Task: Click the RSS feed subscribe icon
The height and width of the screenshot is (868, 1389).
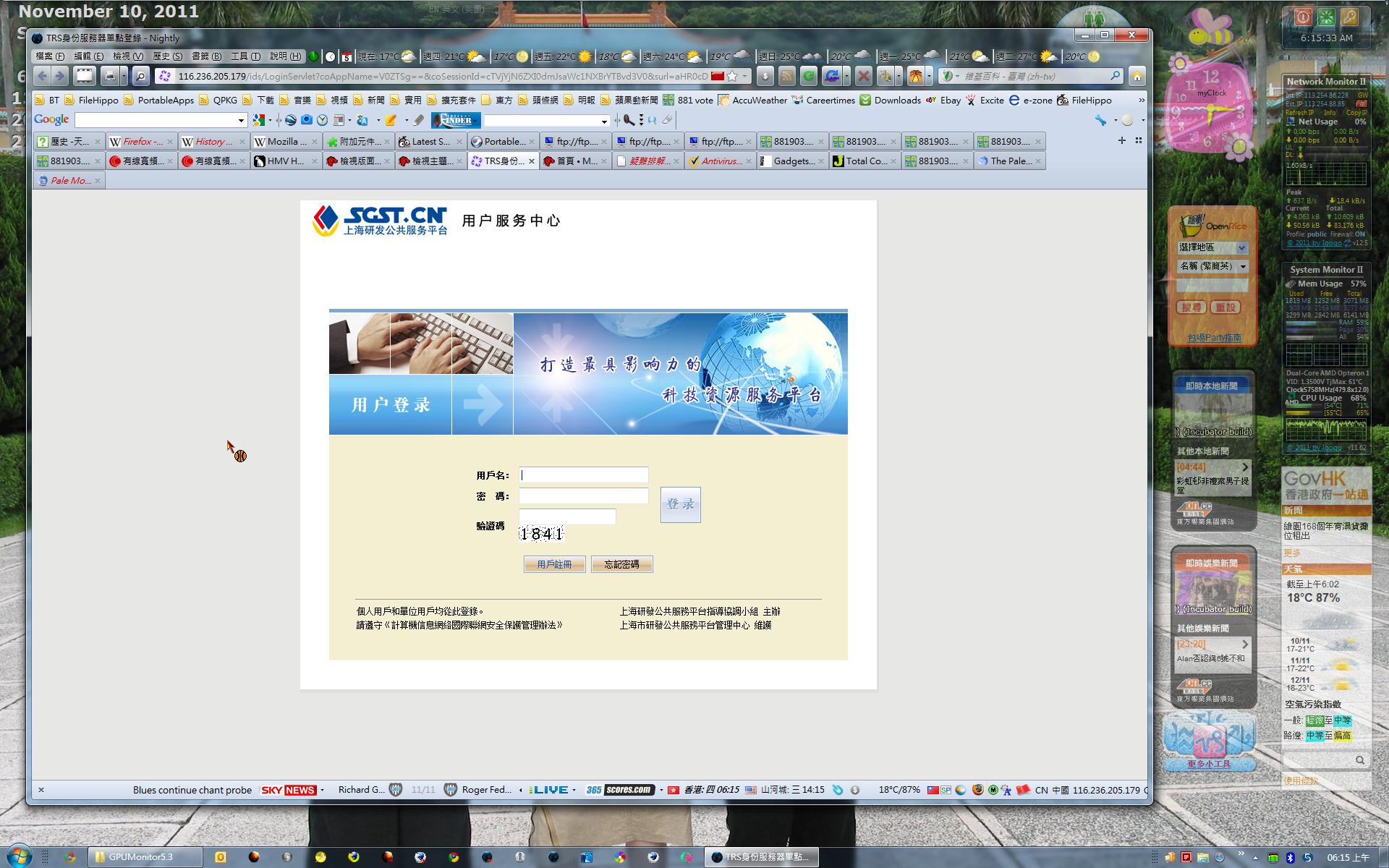Action: 787,76
